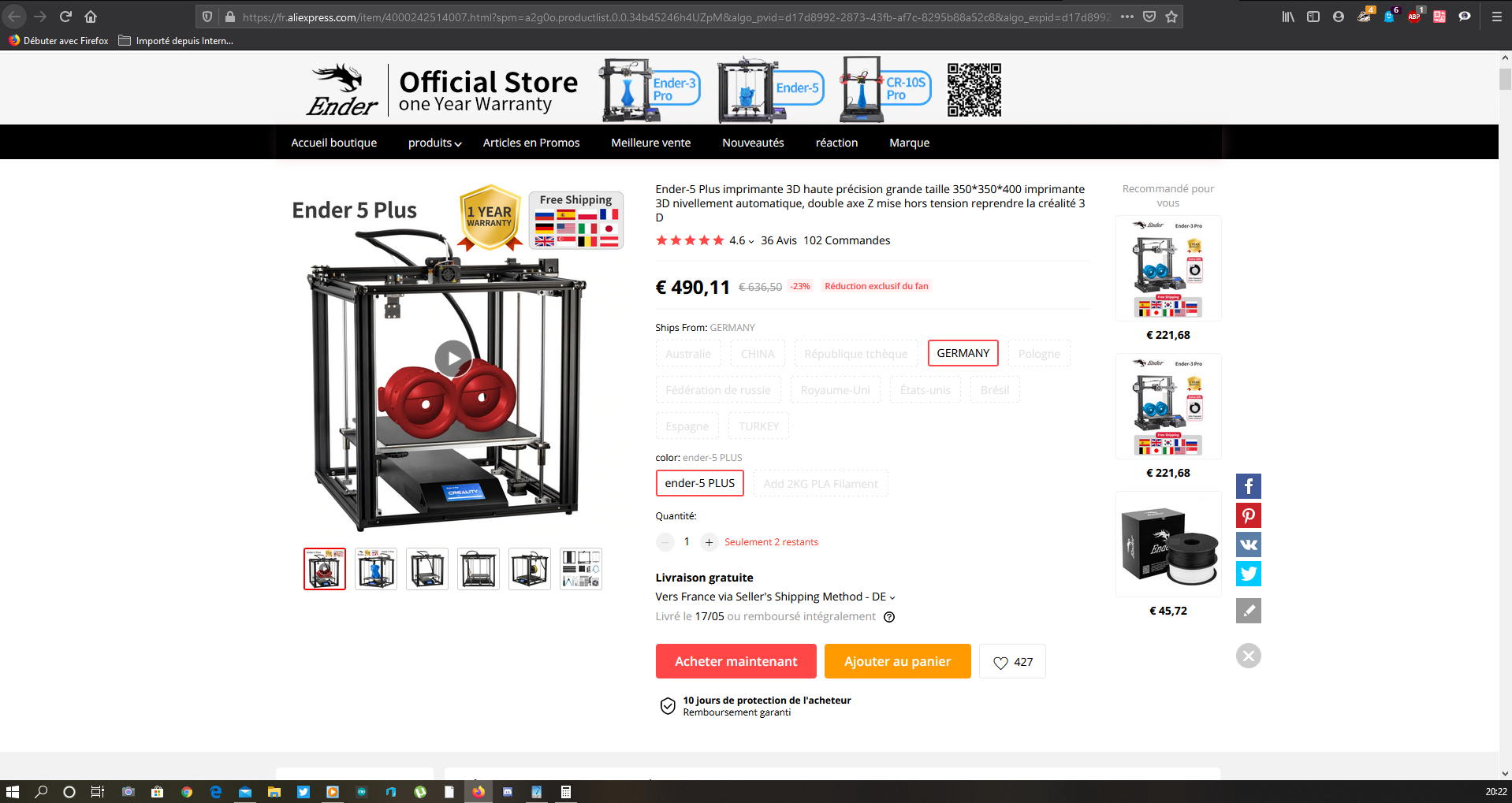The height and width of the screenshot is (803, 1512).
Task: Share product on Pinterest
Action: 1248,515
